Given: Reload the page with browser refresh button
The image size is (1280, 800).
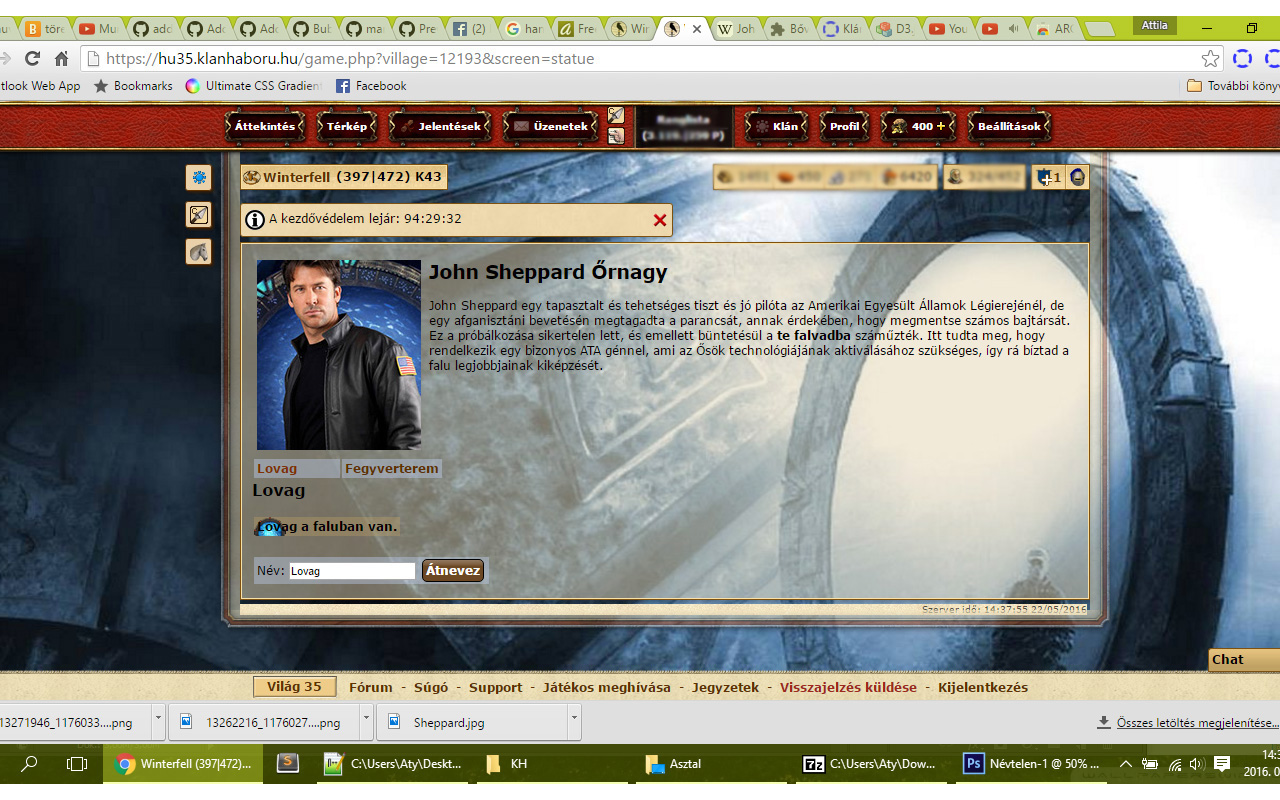Looking at the screenshot, I should 33,59.
